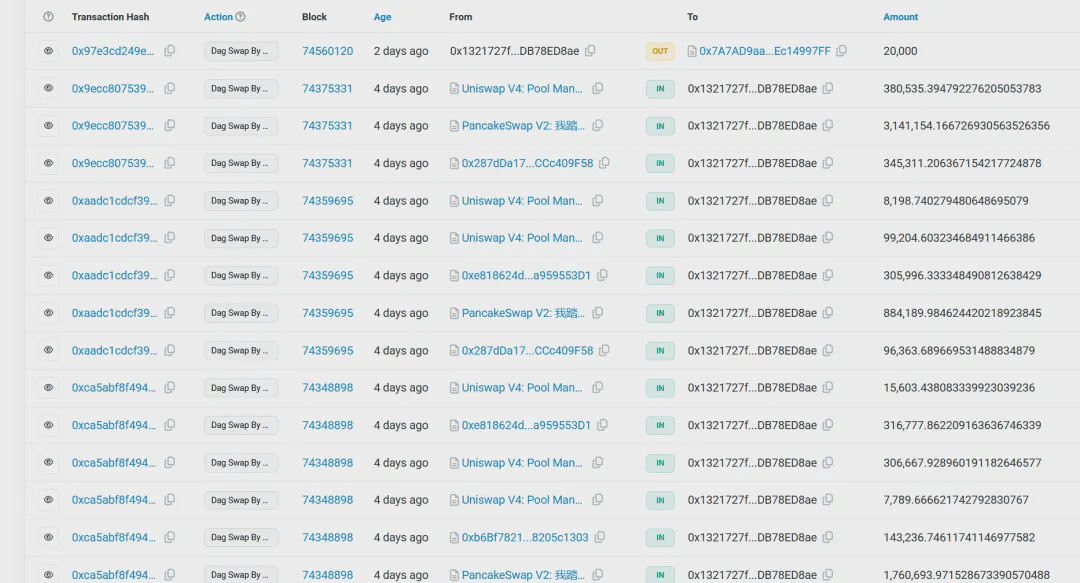Image resolution: width=1080 pixels, height=583 pixels.
Task: Click the contract icon before 0xb6Bf7821...8205c1303
Action: point(454,538)
